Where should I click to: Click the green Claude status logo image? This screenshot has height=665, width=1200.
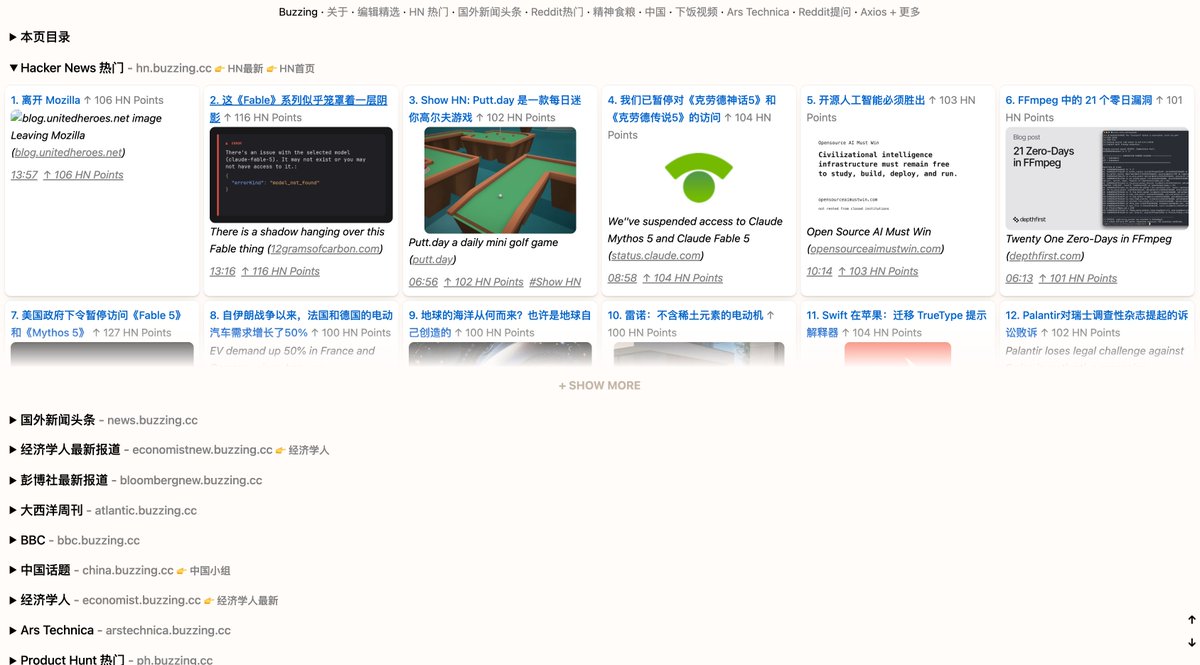[x=699, y=178]
